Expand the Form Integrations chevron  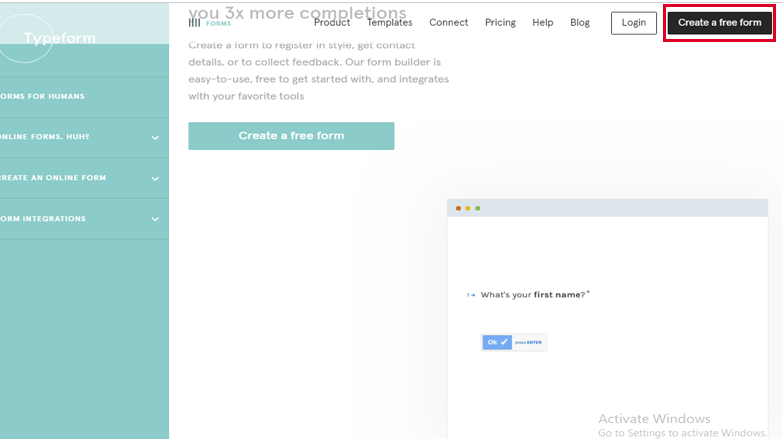pyautogui.click(x=155, y=219)
